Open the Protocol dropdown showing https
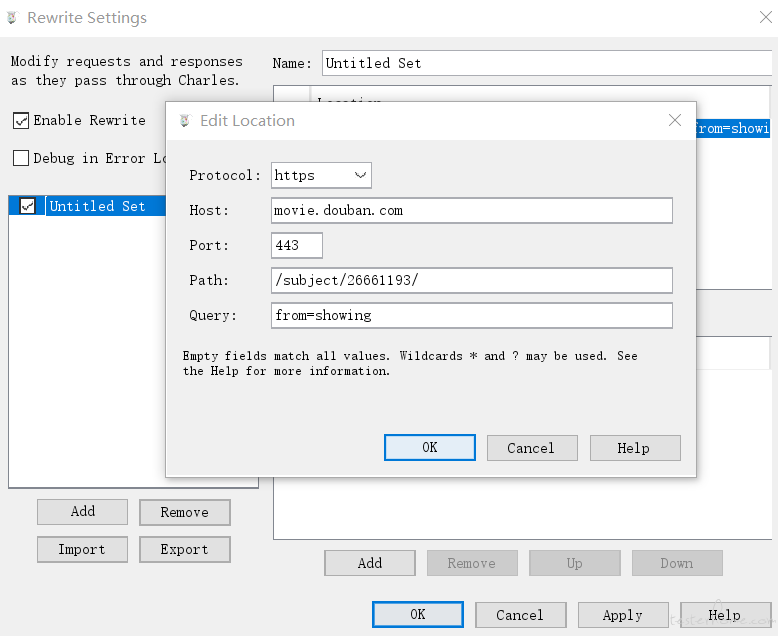Screen dimensions: 778x636 (321, 175)
